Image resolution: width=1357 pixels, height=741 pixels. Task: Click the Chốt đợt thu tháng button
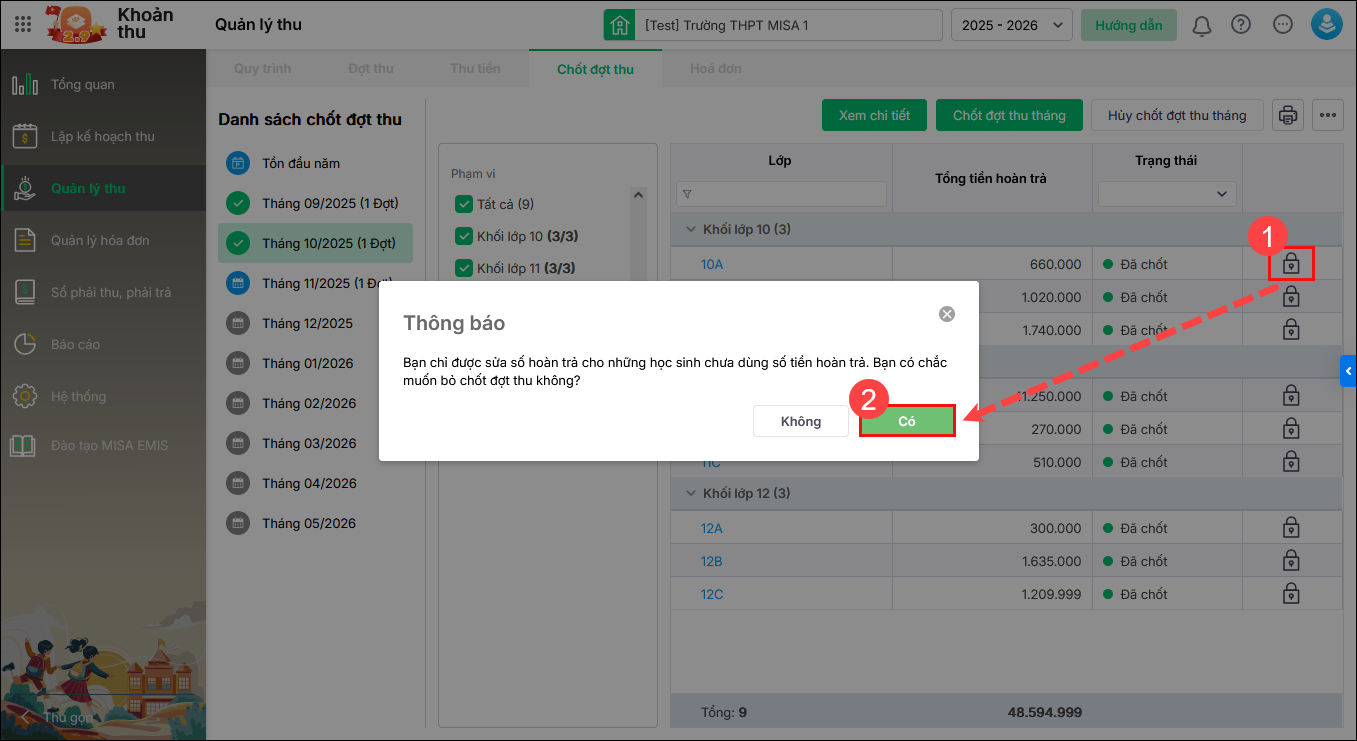point(1009,115)
